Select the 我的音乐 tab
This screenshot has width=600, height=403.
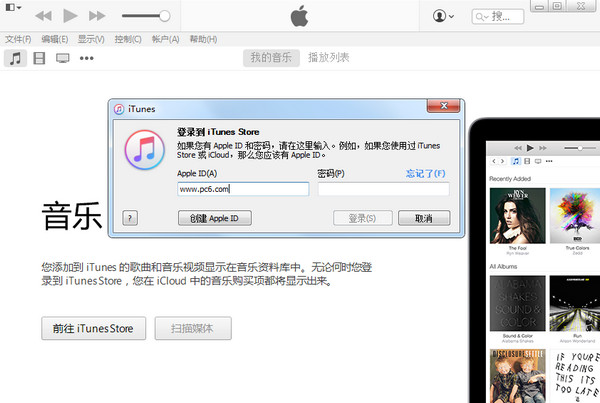point(270,58)
